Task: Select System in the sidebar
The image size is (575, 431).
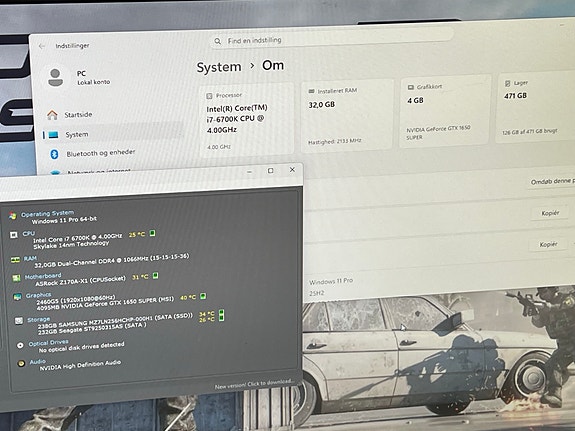Action: point(77,135)
